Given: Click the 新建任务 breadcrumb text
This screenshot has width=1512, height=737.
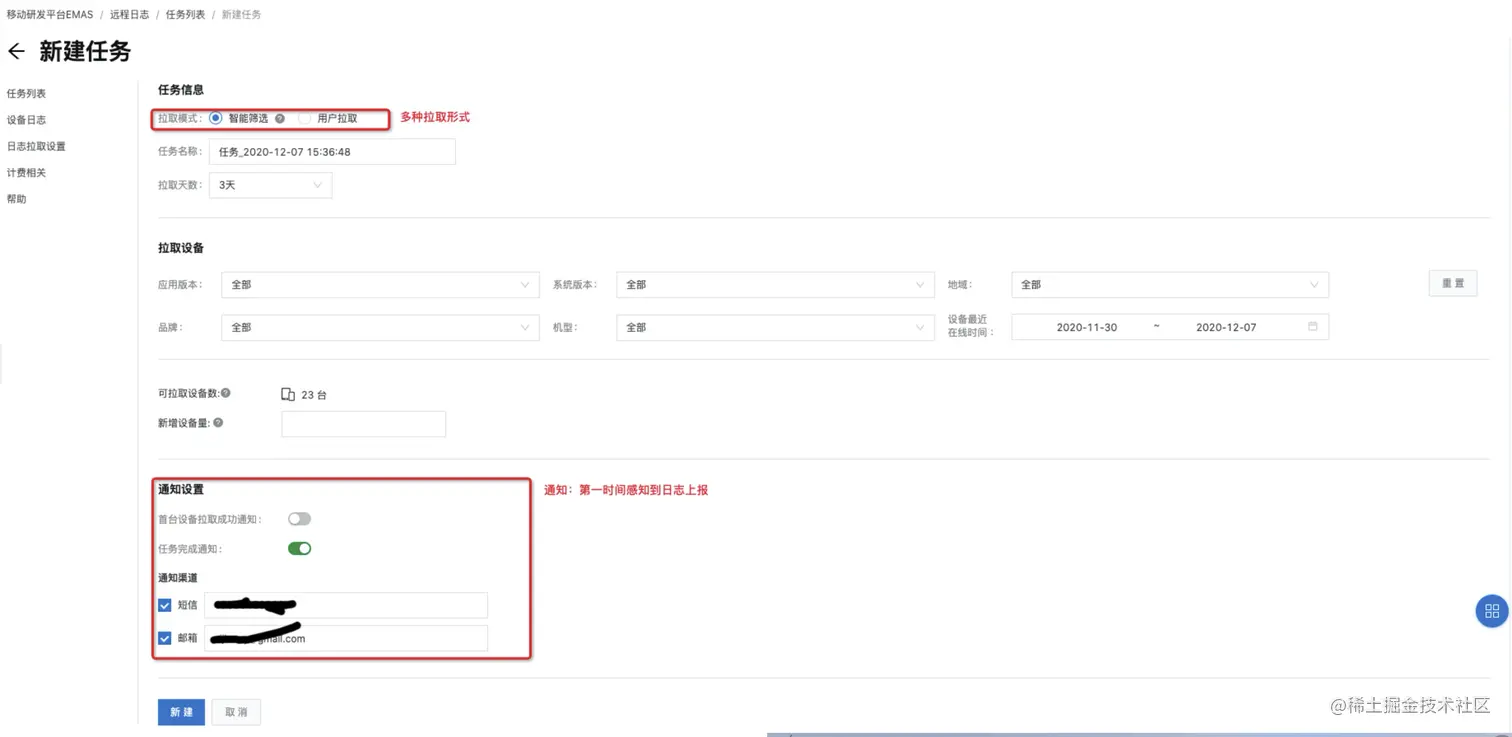Looking at the screenshot, I should (x=241, y=15).
